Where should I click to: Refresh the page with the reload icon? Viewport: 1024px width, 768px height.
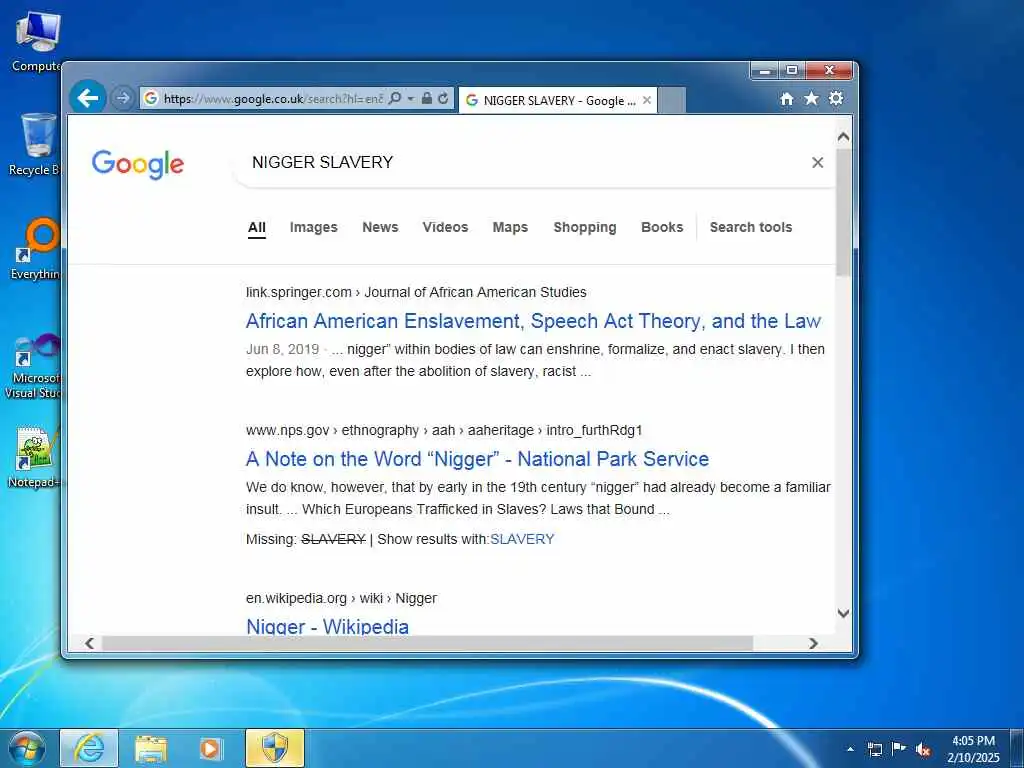coord(443,98)
